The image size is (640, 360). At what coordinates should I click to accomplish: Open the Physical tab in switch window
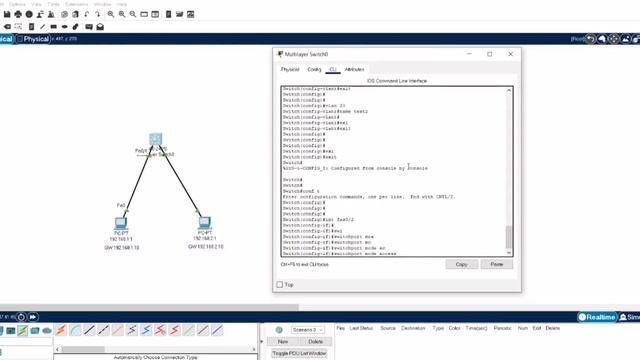[x=290, y=69]
